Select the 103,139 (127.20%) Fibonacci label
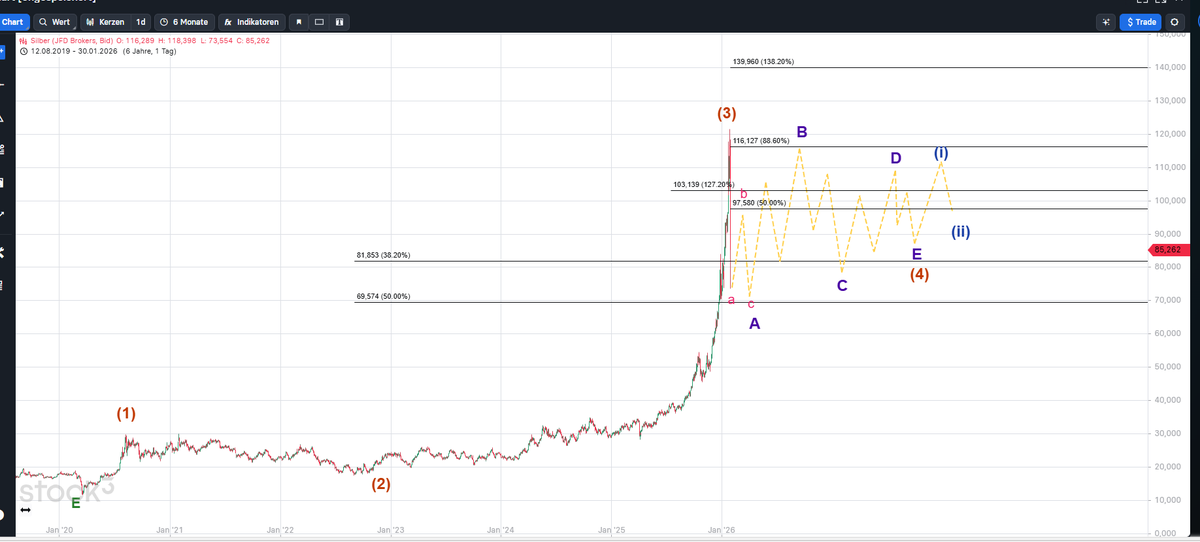 point(703,185)
